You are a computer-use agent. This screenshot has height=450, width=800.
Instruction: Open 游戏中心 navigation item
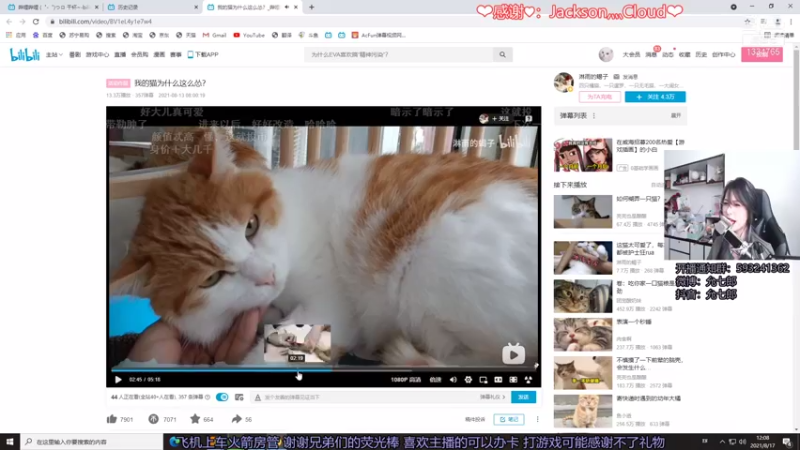tap(97, 55)
